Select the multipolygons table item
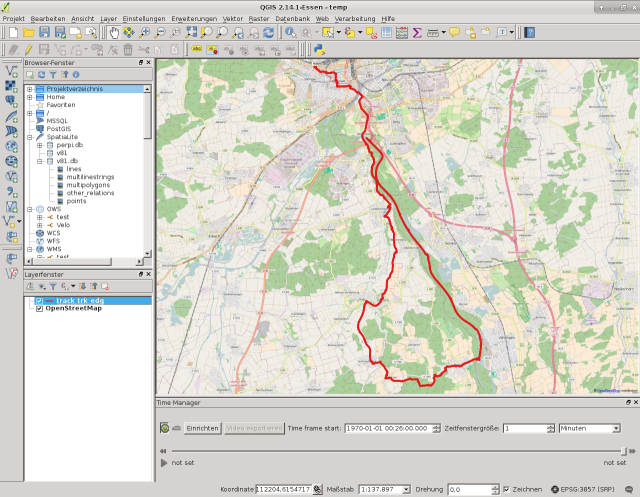 [x=88, y=185]
